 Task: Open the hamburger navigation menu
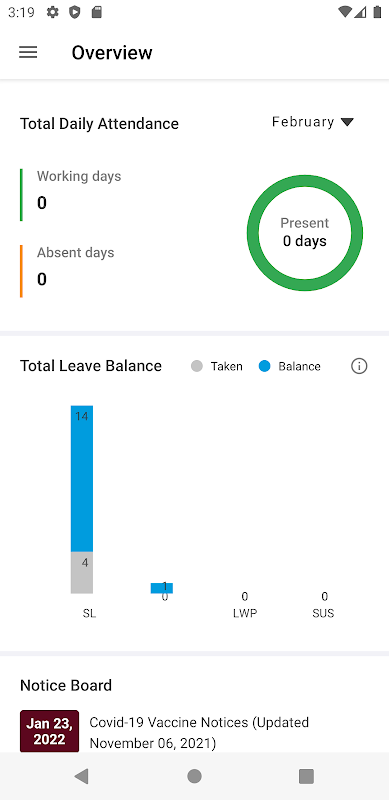point(28,53)
